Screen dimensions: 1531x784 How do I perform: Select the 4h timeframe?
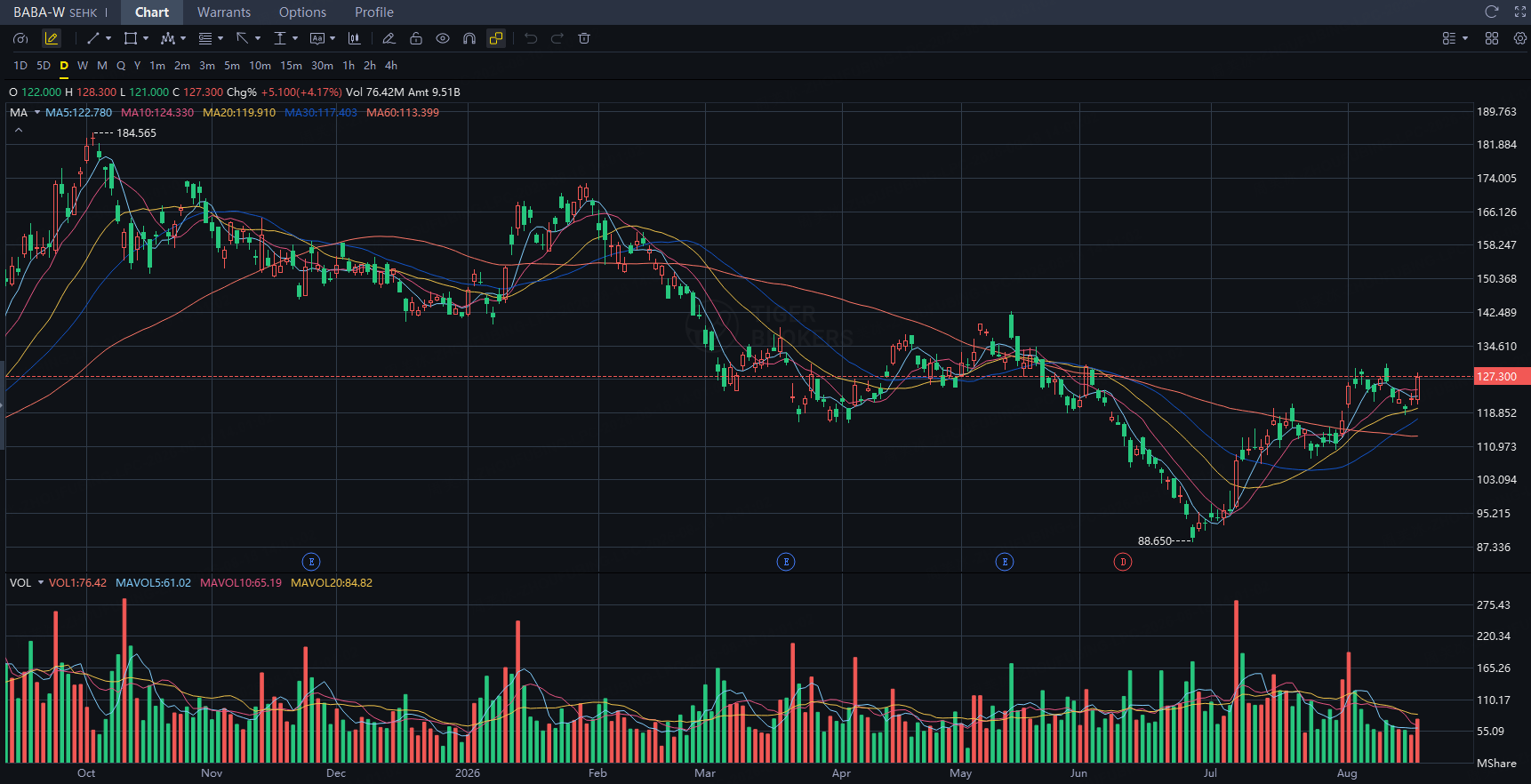pyautogui.click(x=391, y=66)
